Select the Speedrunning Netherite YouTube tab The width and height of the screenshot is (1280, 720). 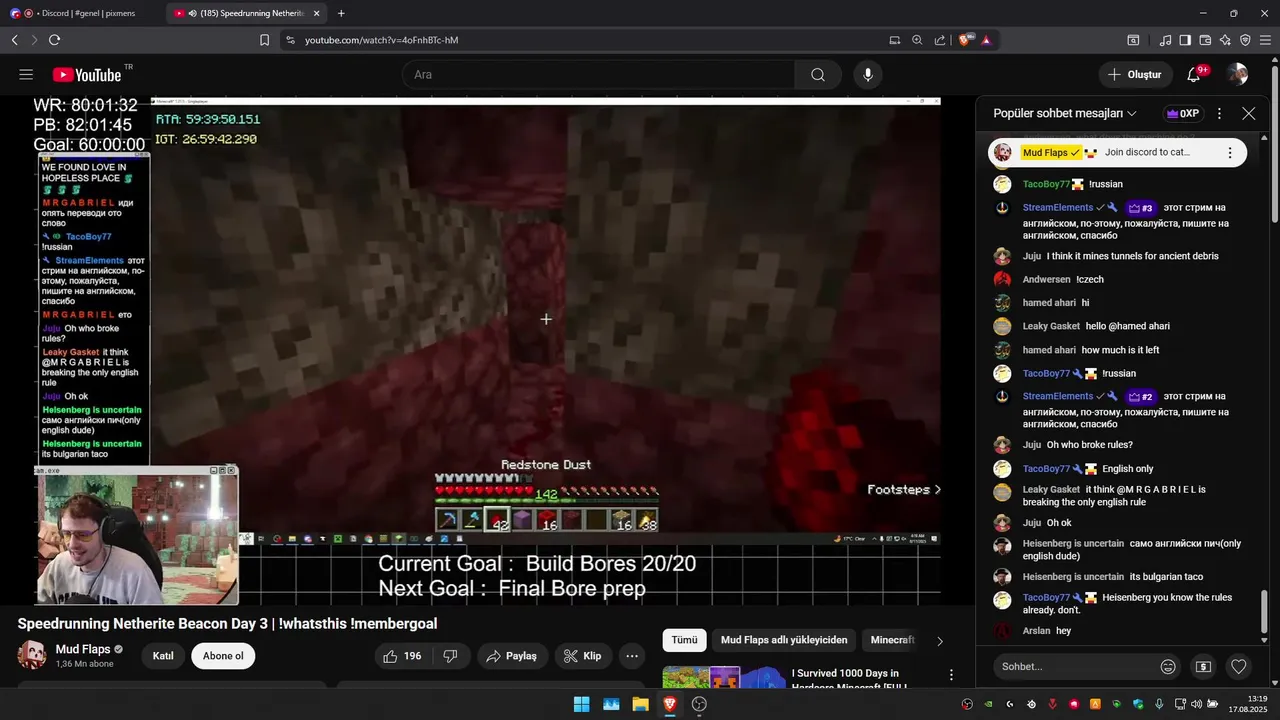247,13
